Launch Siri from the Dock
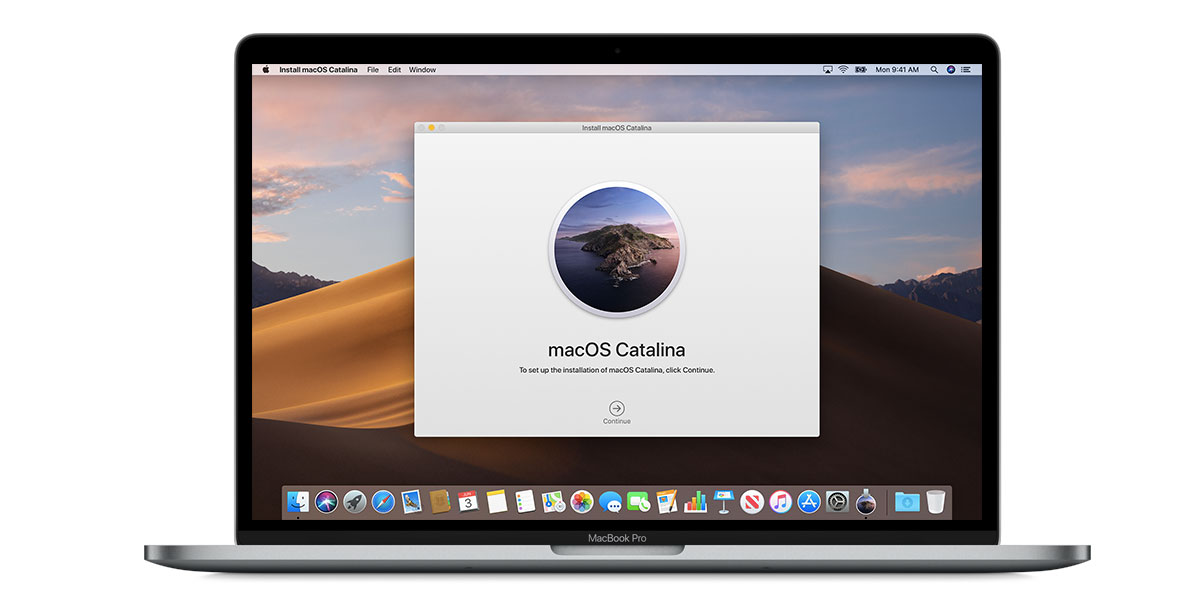This screenshot has height=600, width=1200. point(326,501)
